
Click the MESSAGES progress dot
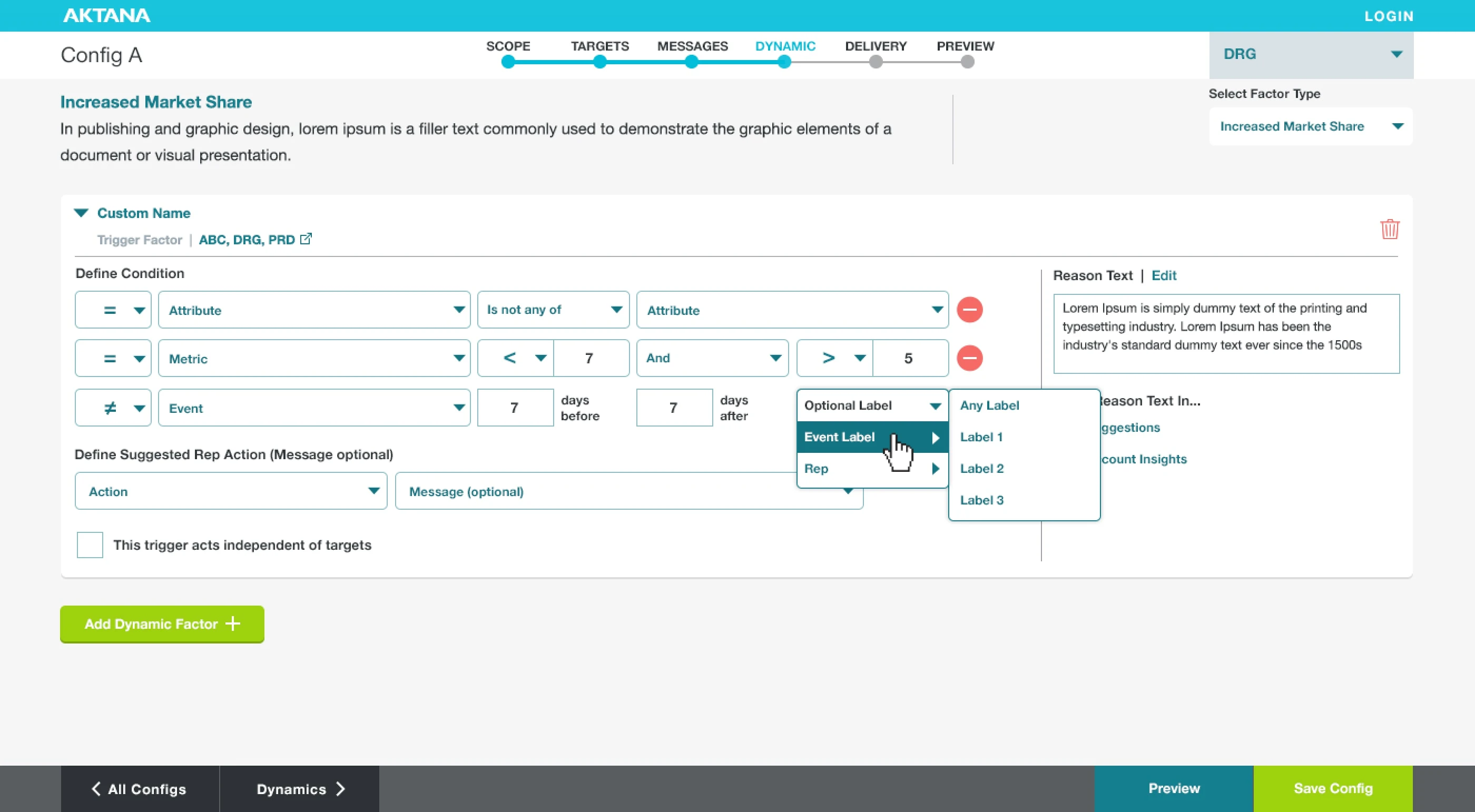point(692,62)
